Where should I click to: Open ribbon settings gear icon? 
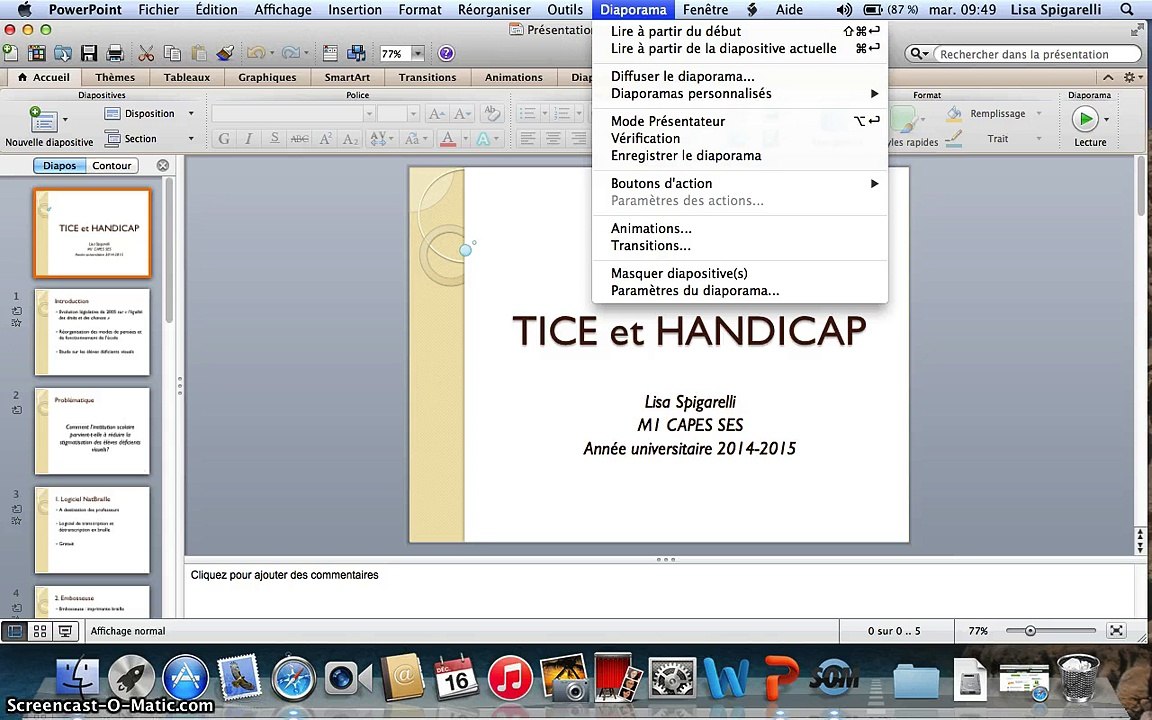[x=1130, y=77]
